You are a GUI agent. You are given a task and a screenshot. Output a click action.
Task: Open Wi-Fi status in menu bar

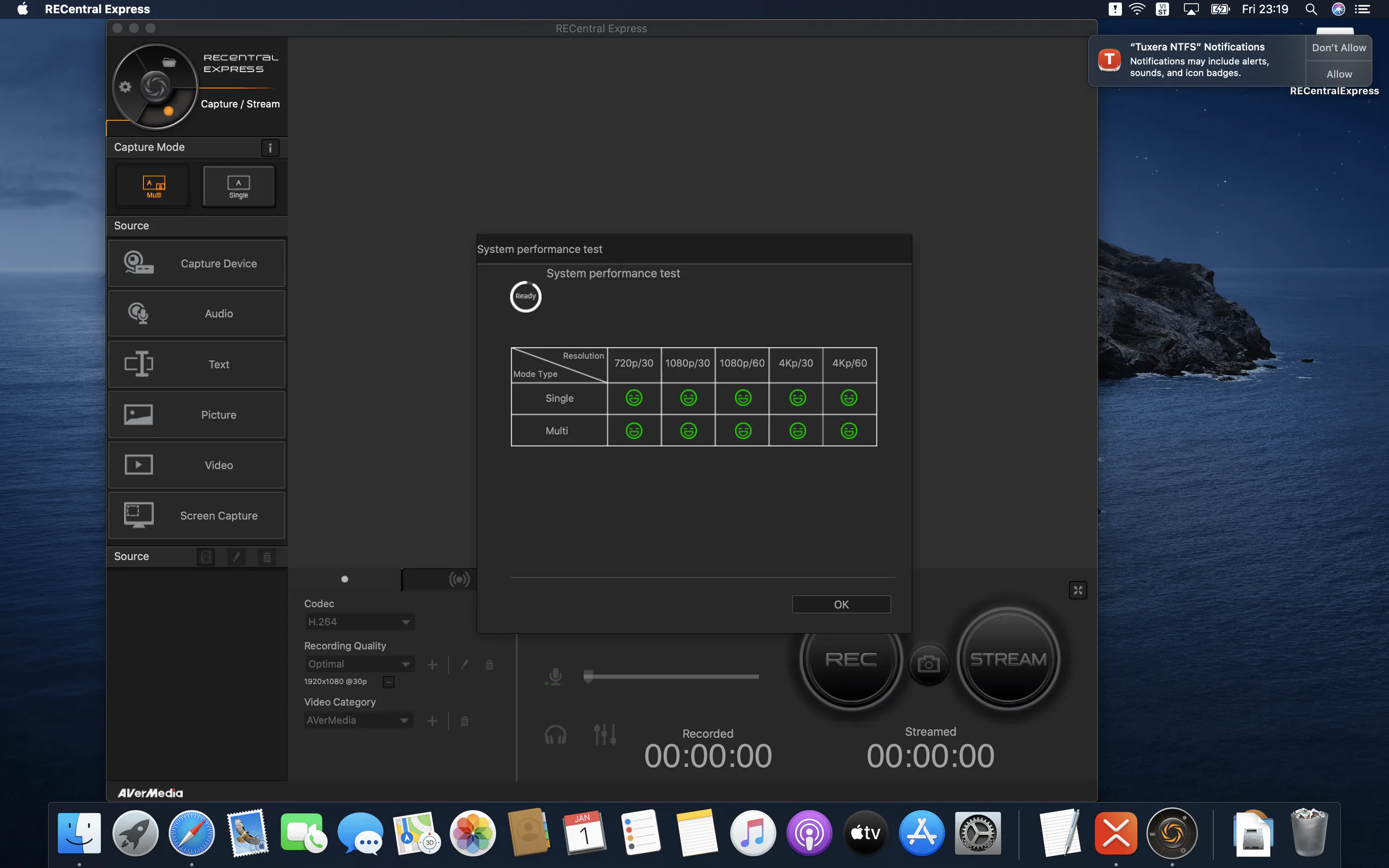(1137, 9)
